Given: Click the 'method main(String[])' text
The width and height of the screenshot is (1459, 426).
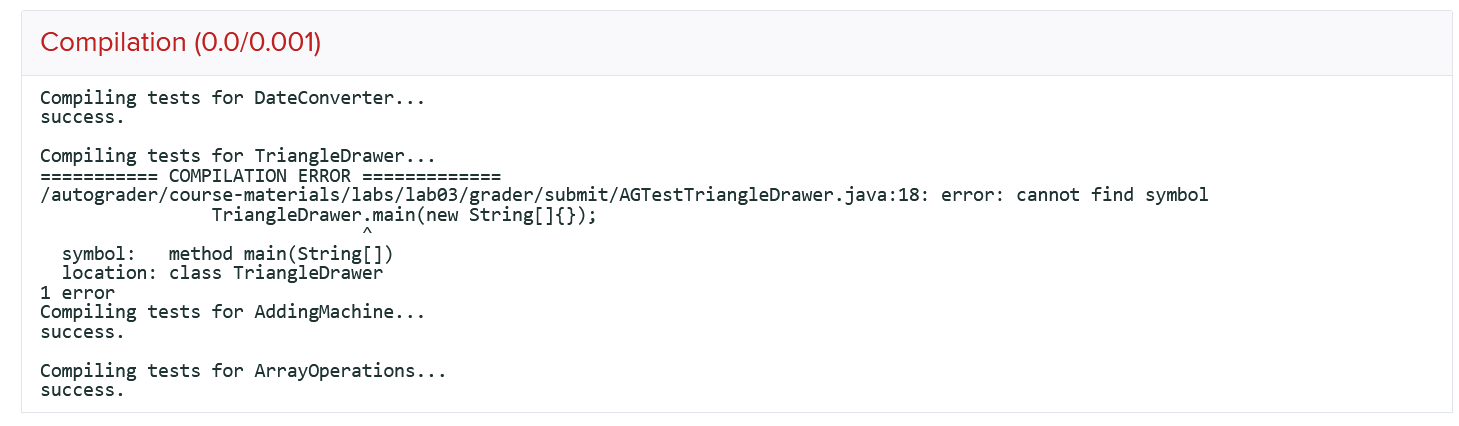Looking at the screenshot, I should coord(281,254).
